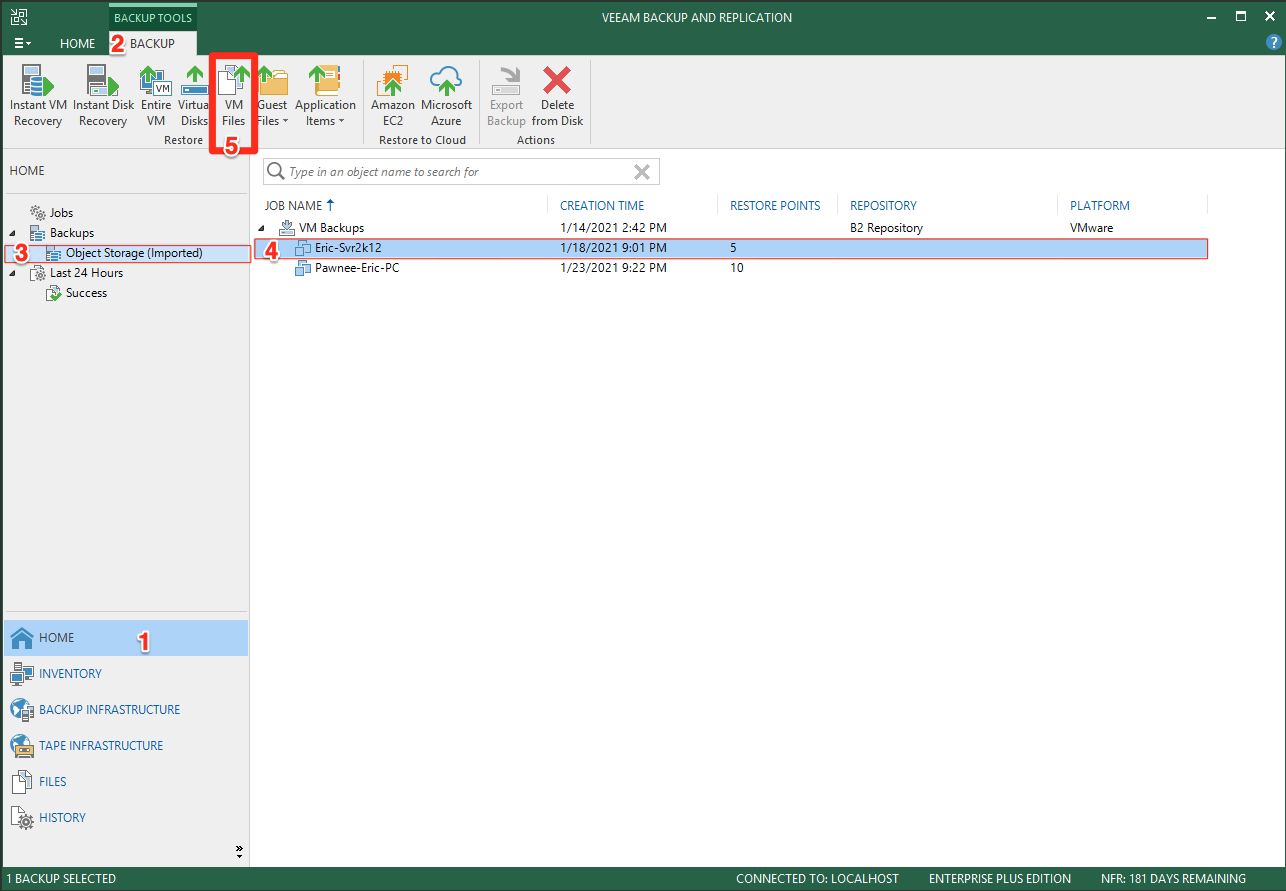Collapse the VM Backups job row
The height and width of the screenshot is (891, 1286).
262,228
